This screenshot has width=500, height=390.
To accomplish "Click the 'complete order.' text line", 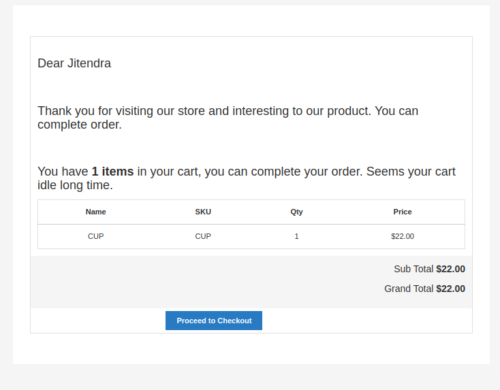I will pos(80,125).
